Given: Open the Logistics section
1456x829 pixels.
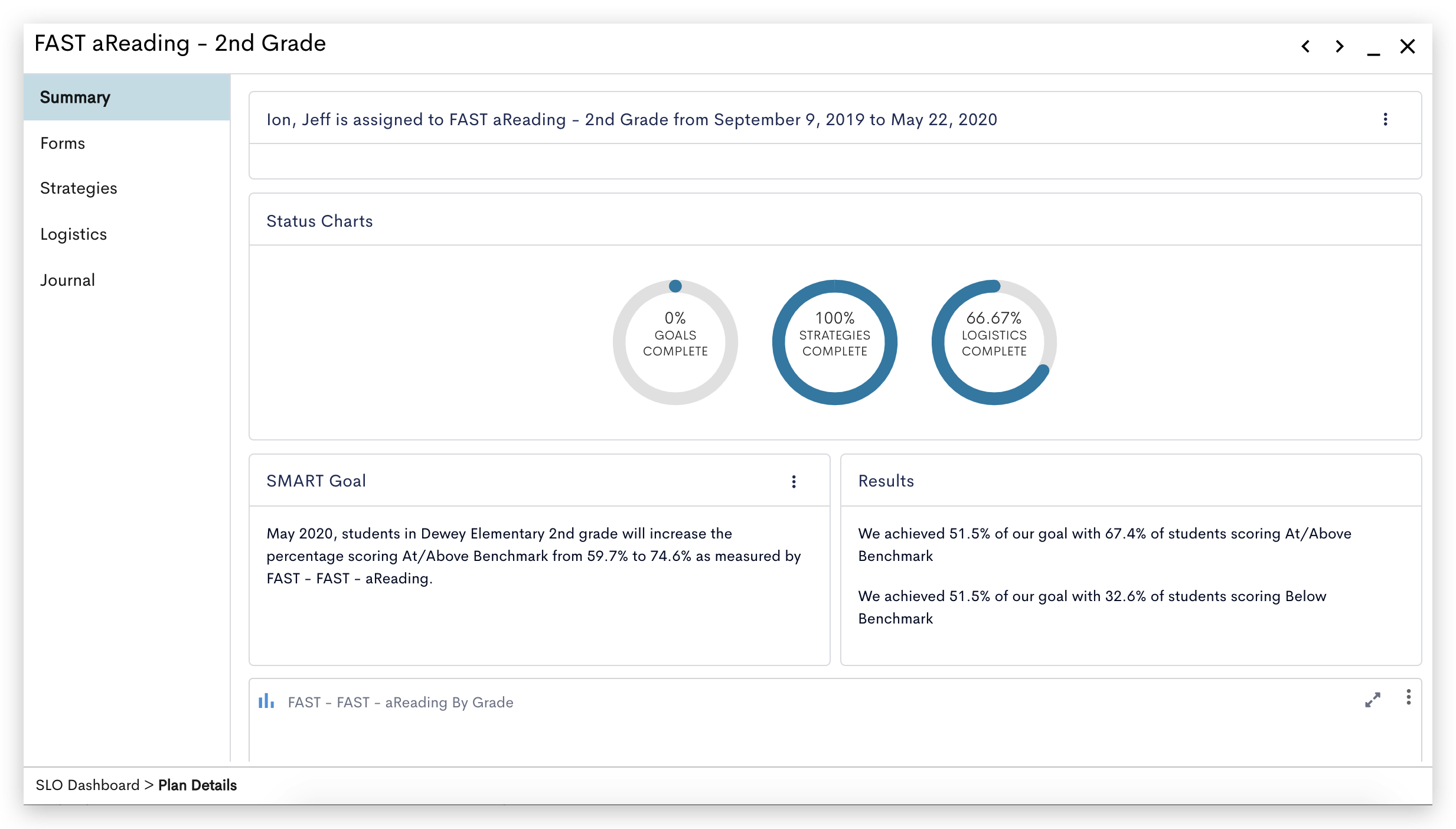Looking at the screenshot, I should pos(73,234).
